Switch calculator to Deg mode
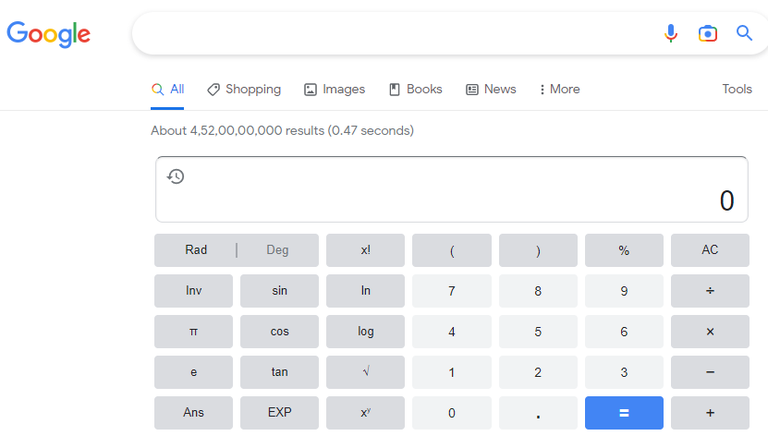 point(277,250)
